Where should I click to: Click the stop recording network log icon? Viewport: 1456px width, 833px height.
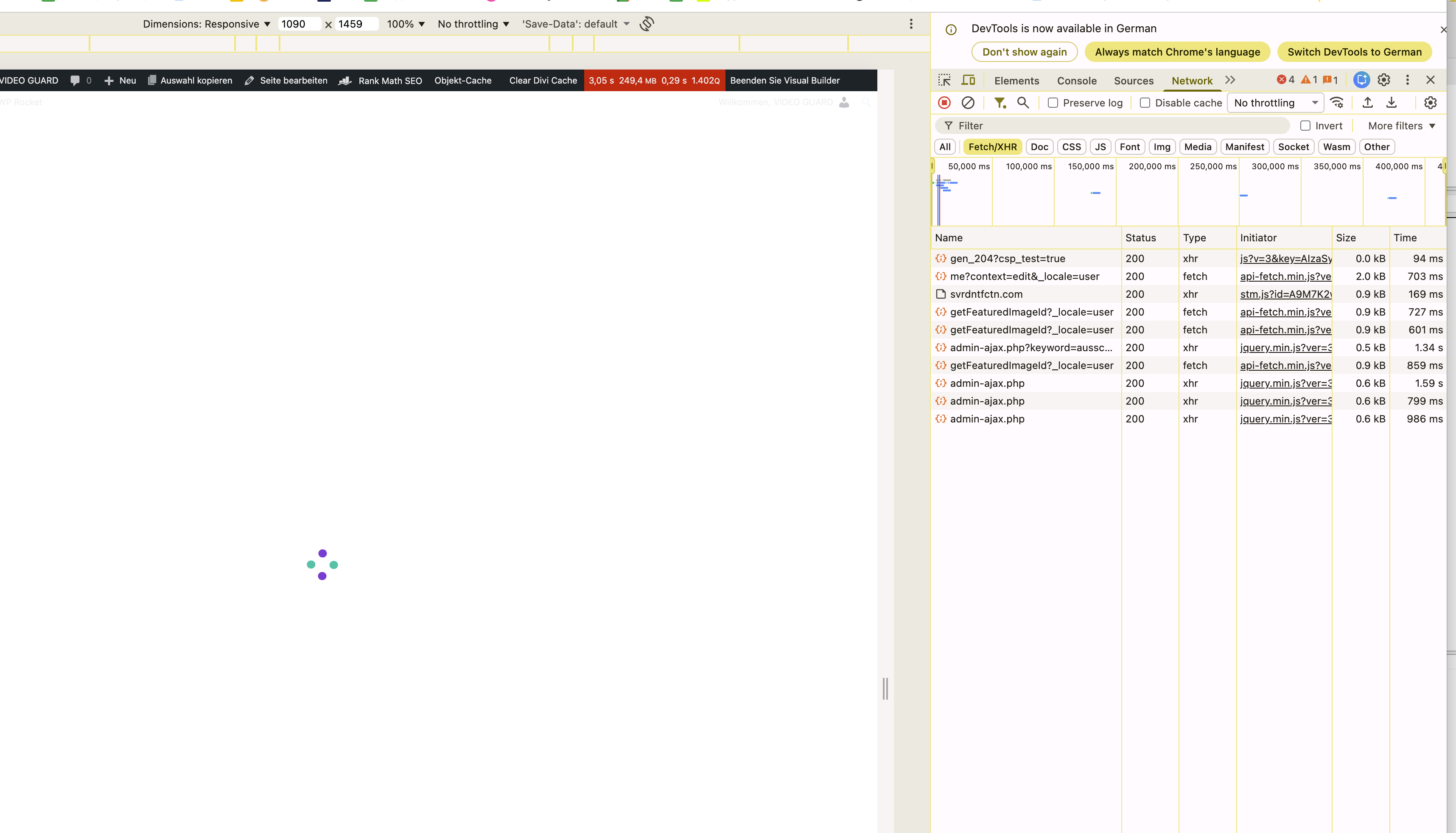point(944,103)
